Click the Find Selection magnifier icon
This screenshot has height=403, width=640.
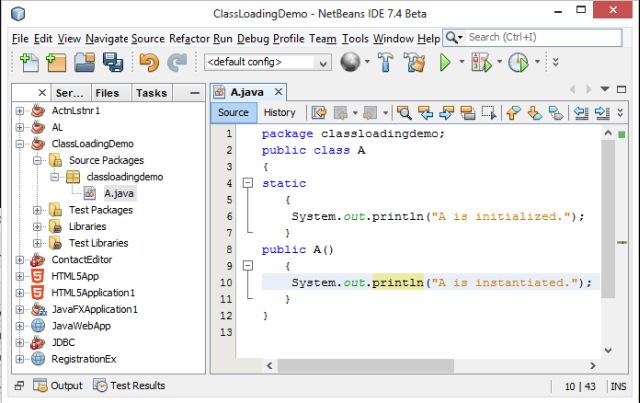[x=404, y=113]
